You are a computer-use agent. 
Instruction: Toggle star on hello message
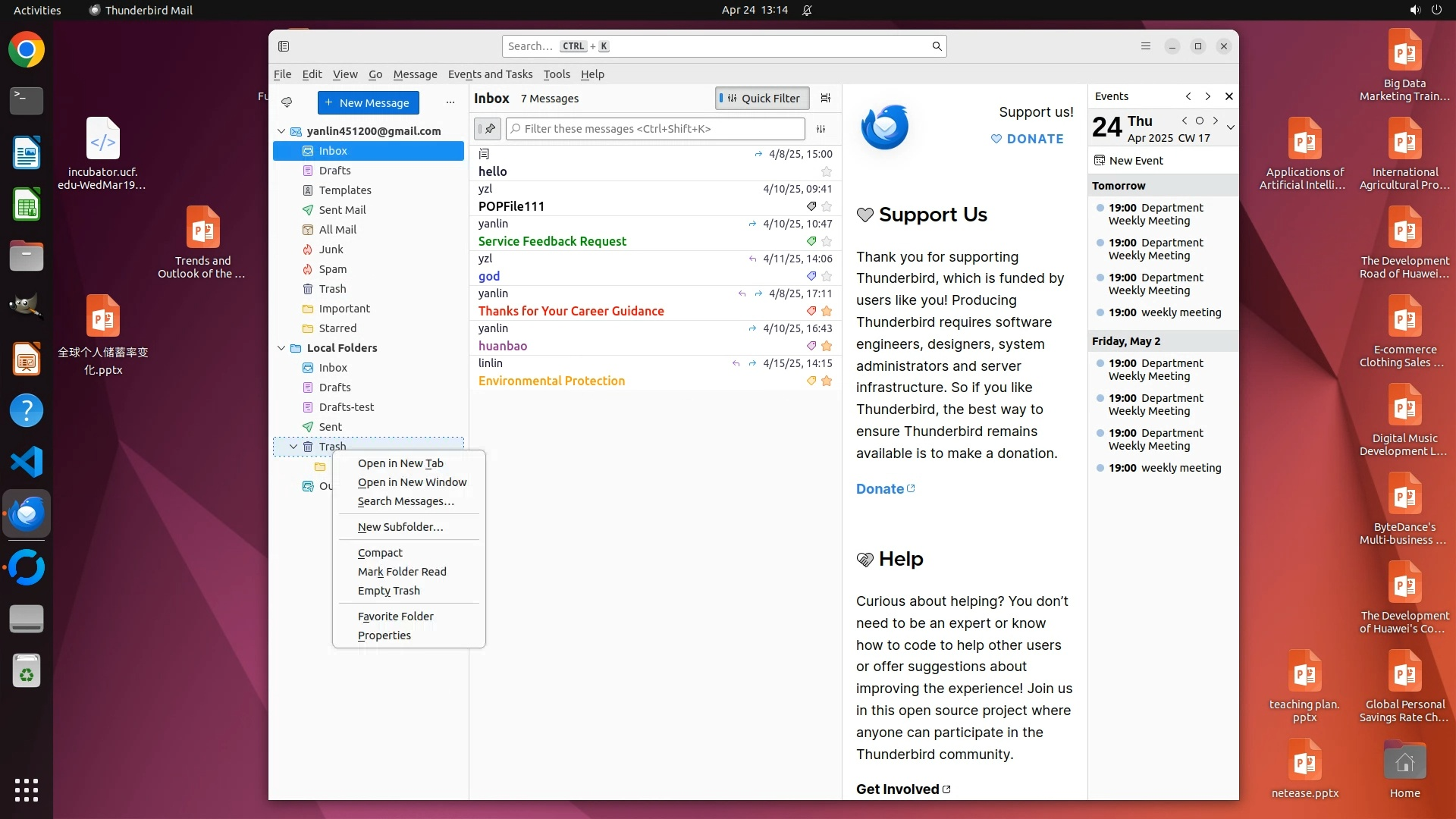[827, 171]
